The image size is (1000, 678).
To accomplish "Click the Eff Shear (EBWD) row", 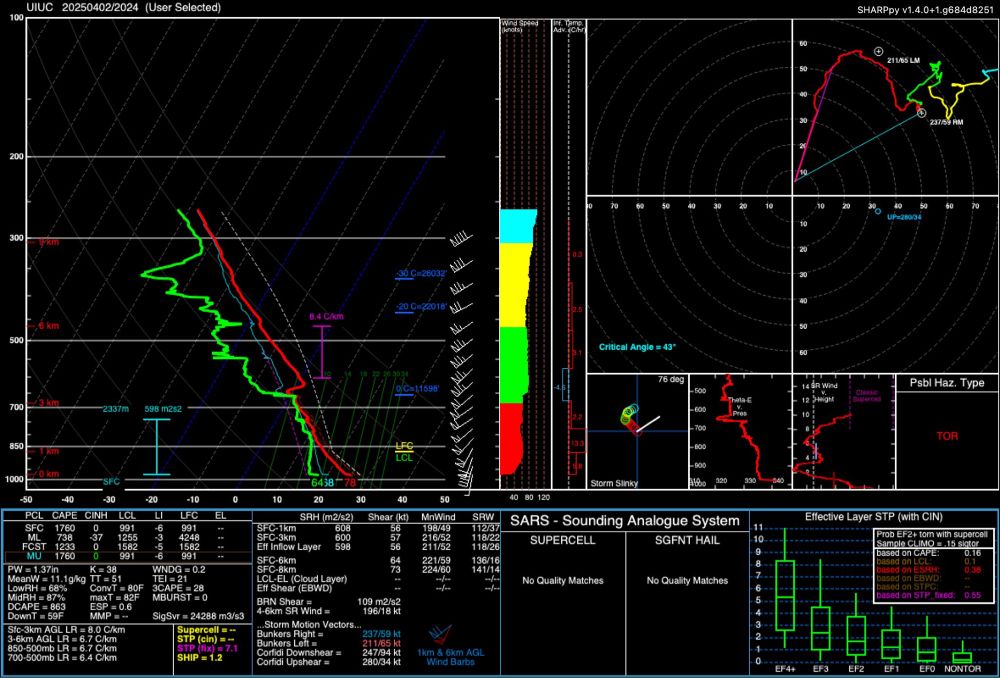I will pos(378,588).
